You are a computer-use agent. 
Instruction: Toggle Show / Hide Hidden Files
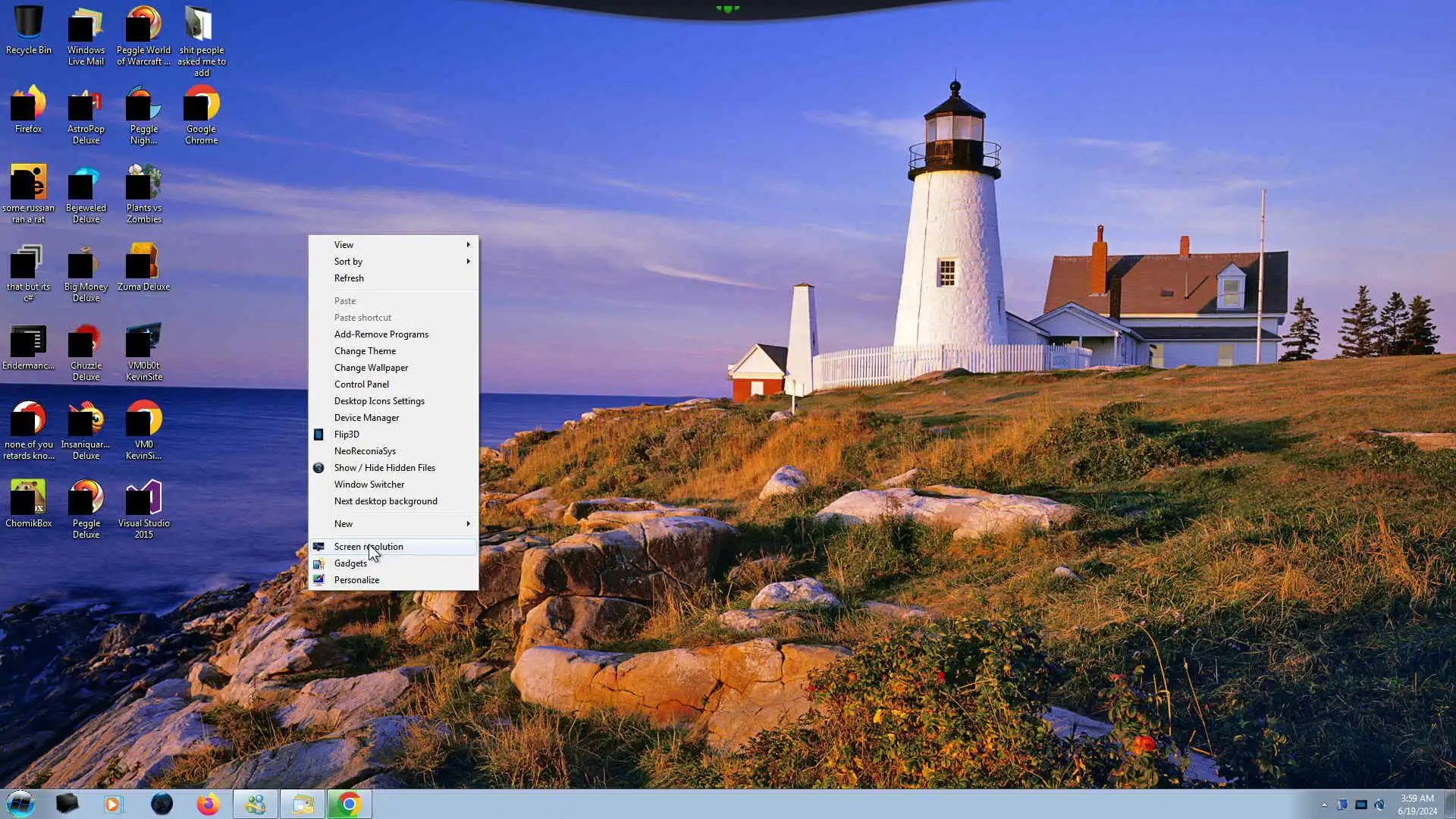(x=384, y=468)
